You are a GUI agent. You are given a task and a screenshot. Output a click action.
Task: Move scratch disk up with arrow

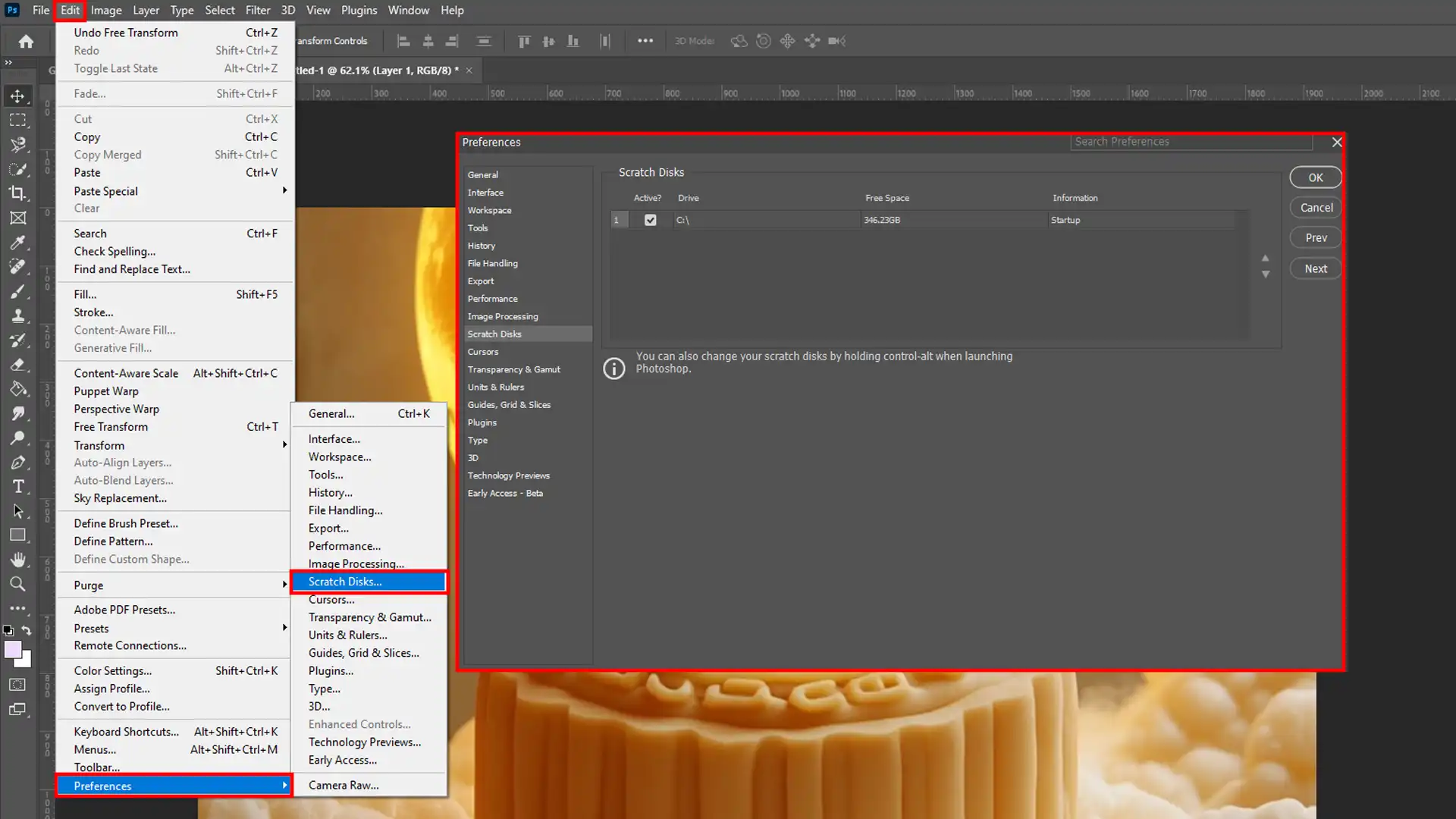[1265, 259]
